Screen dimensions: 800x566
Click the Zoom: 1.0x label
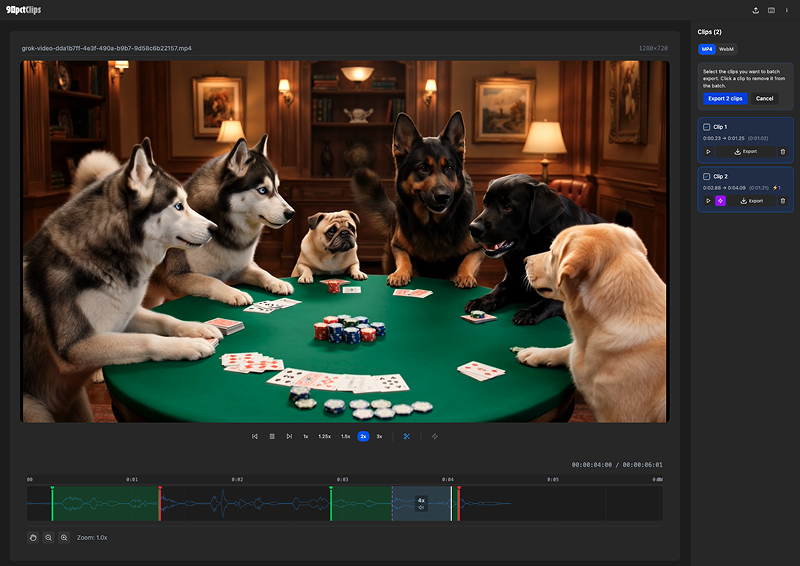(x=92, y=537)
